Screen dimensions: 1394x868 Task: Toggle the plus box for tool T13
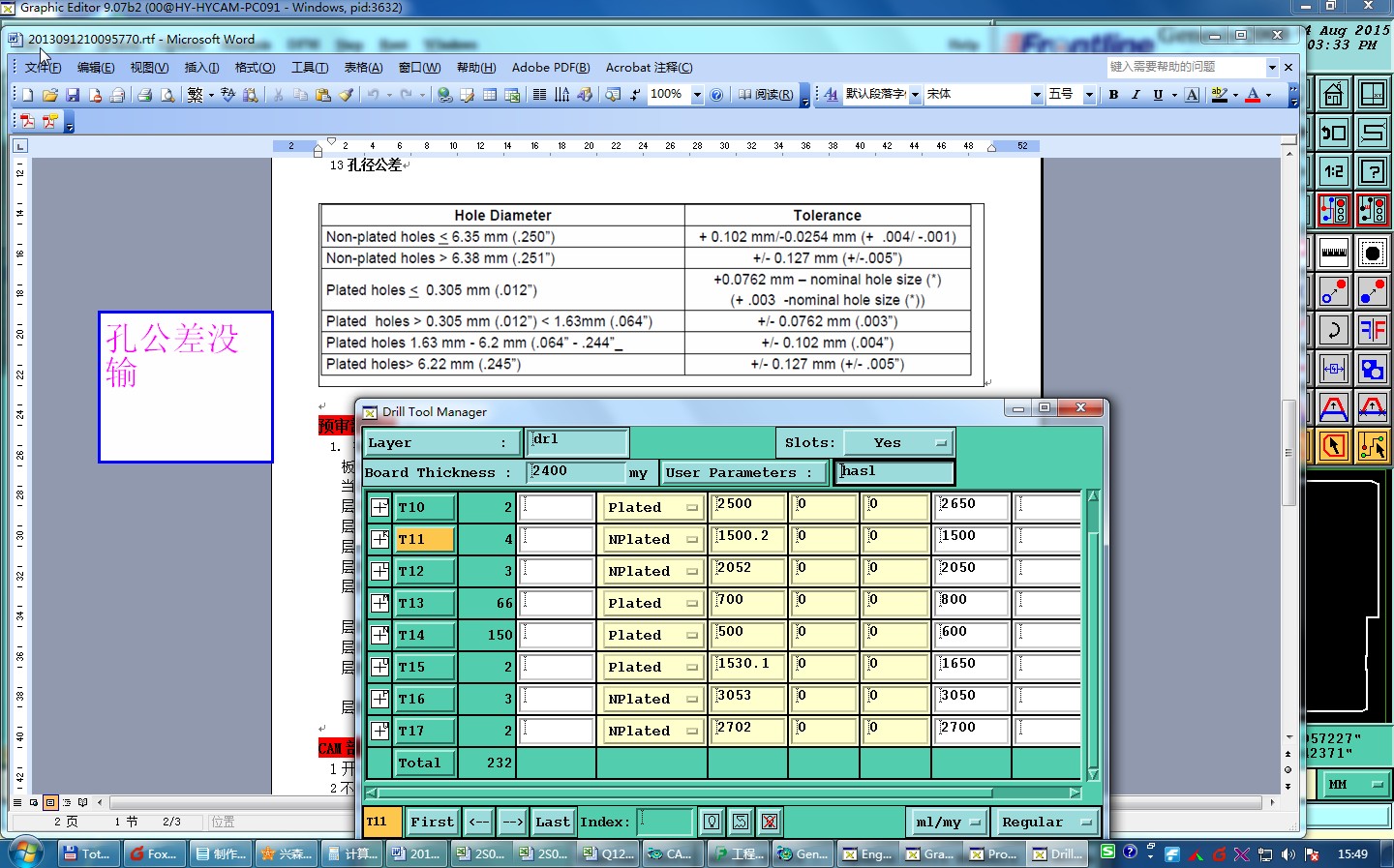379,603
